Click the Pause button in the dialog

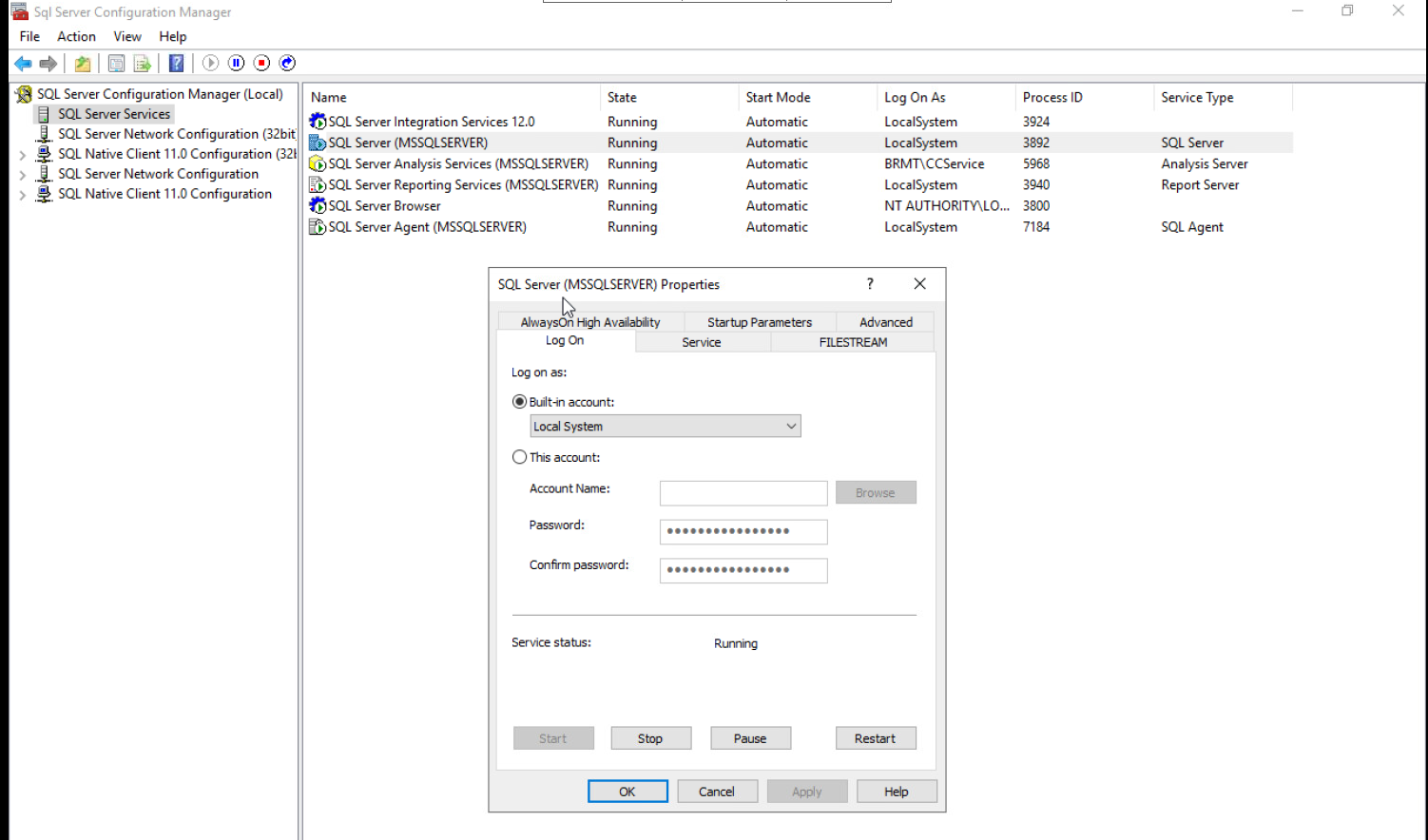point(750,738)
